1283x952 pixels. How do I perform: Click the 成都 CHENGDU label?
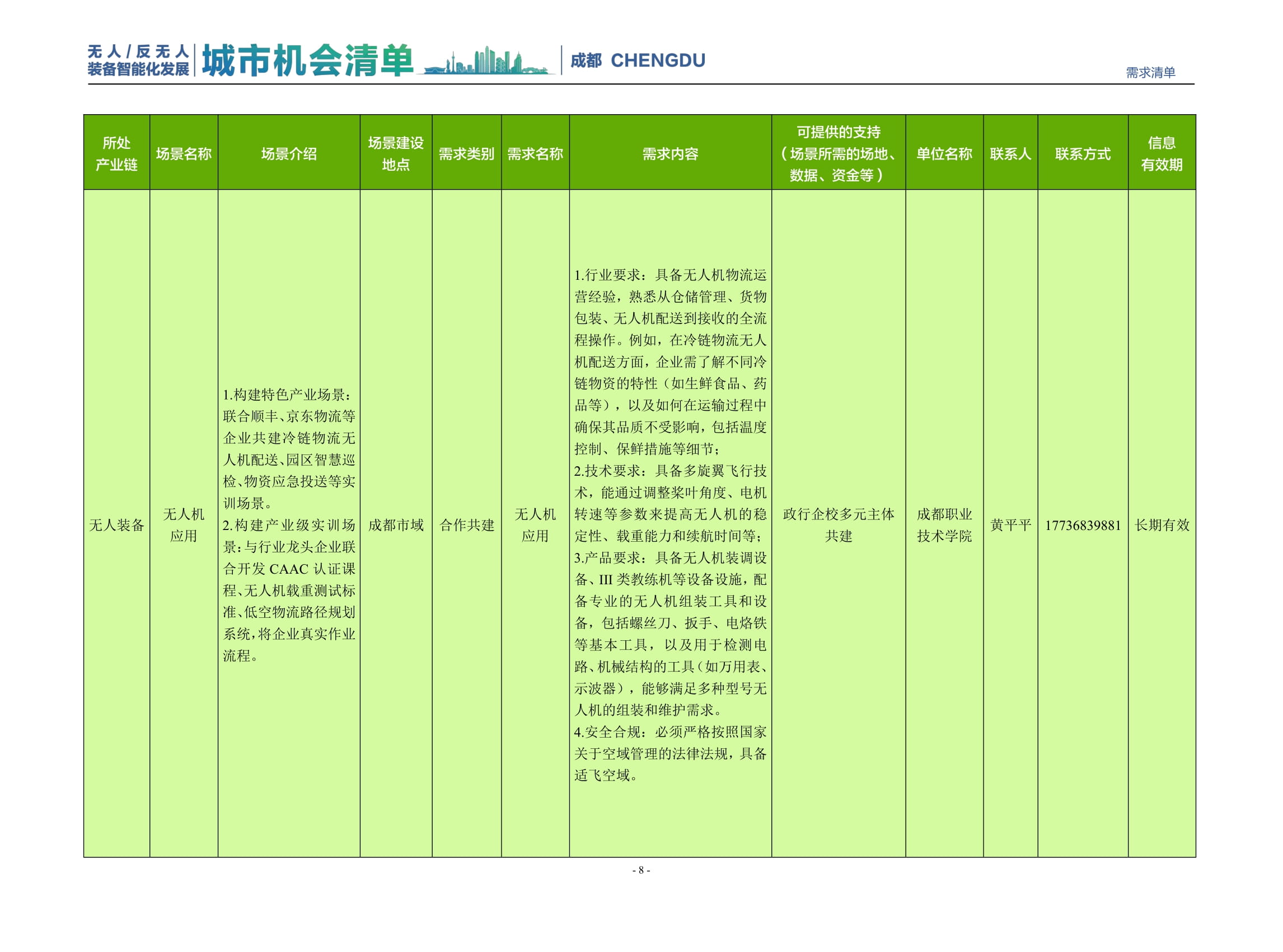click(639, 59)
